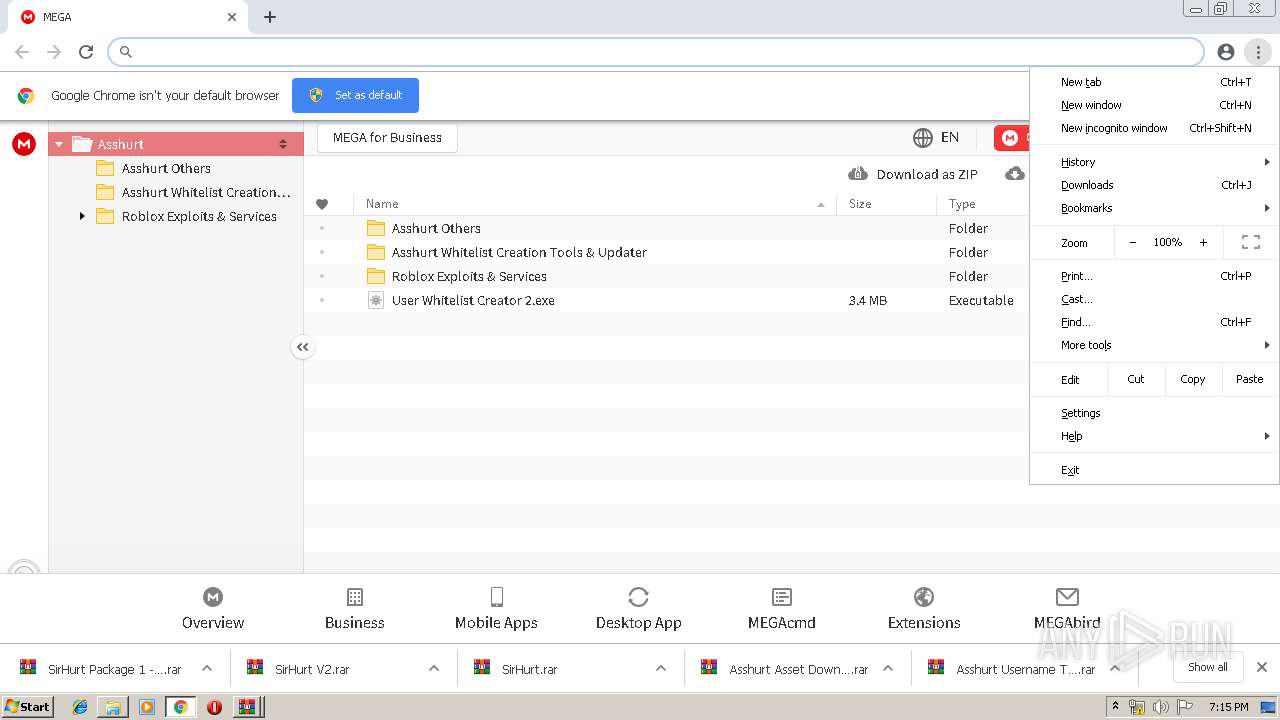
Task: Open Opera browser from taskbar
Action: (x=214, y=707)
